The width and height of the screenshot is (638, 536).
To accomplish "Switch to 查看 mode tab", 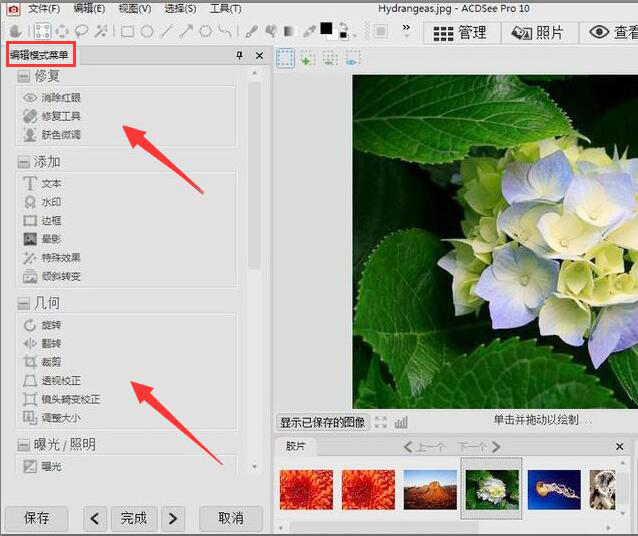I will point(610,33).
